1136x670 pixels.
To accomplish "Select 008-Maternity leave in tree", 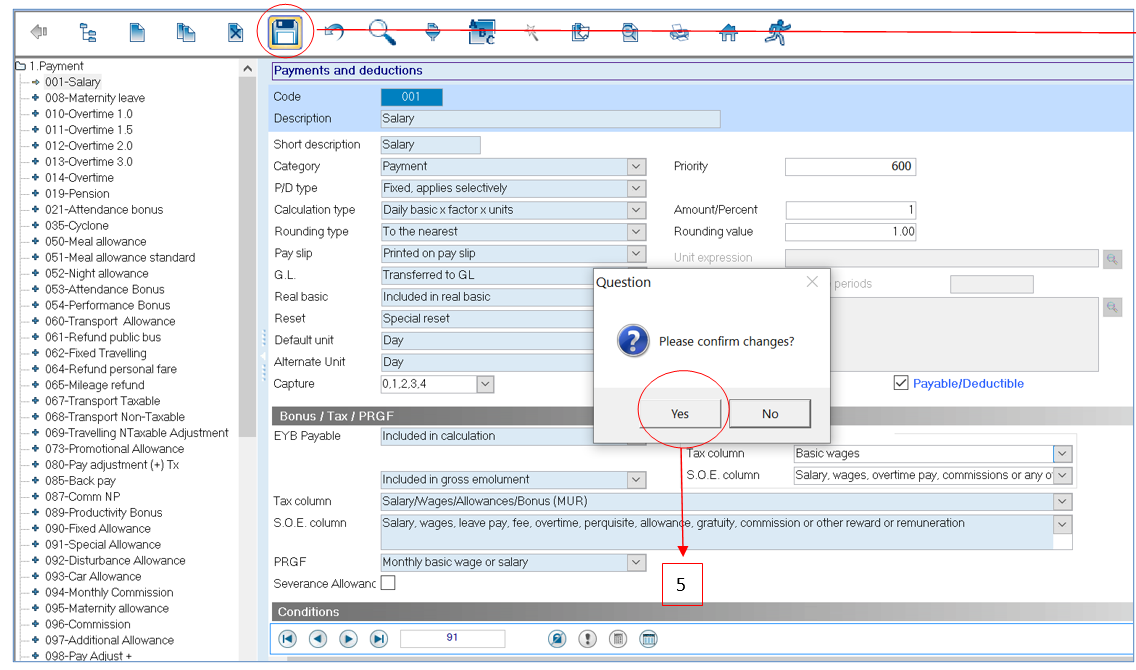I will click(x=95, y=98).
